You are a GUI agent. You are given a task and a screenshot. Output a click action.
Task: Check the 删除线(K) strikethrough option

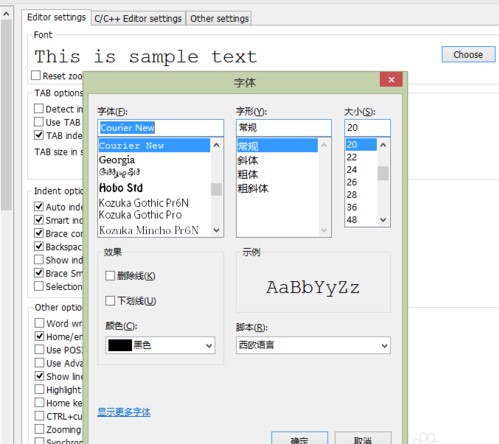click(110, 276)
